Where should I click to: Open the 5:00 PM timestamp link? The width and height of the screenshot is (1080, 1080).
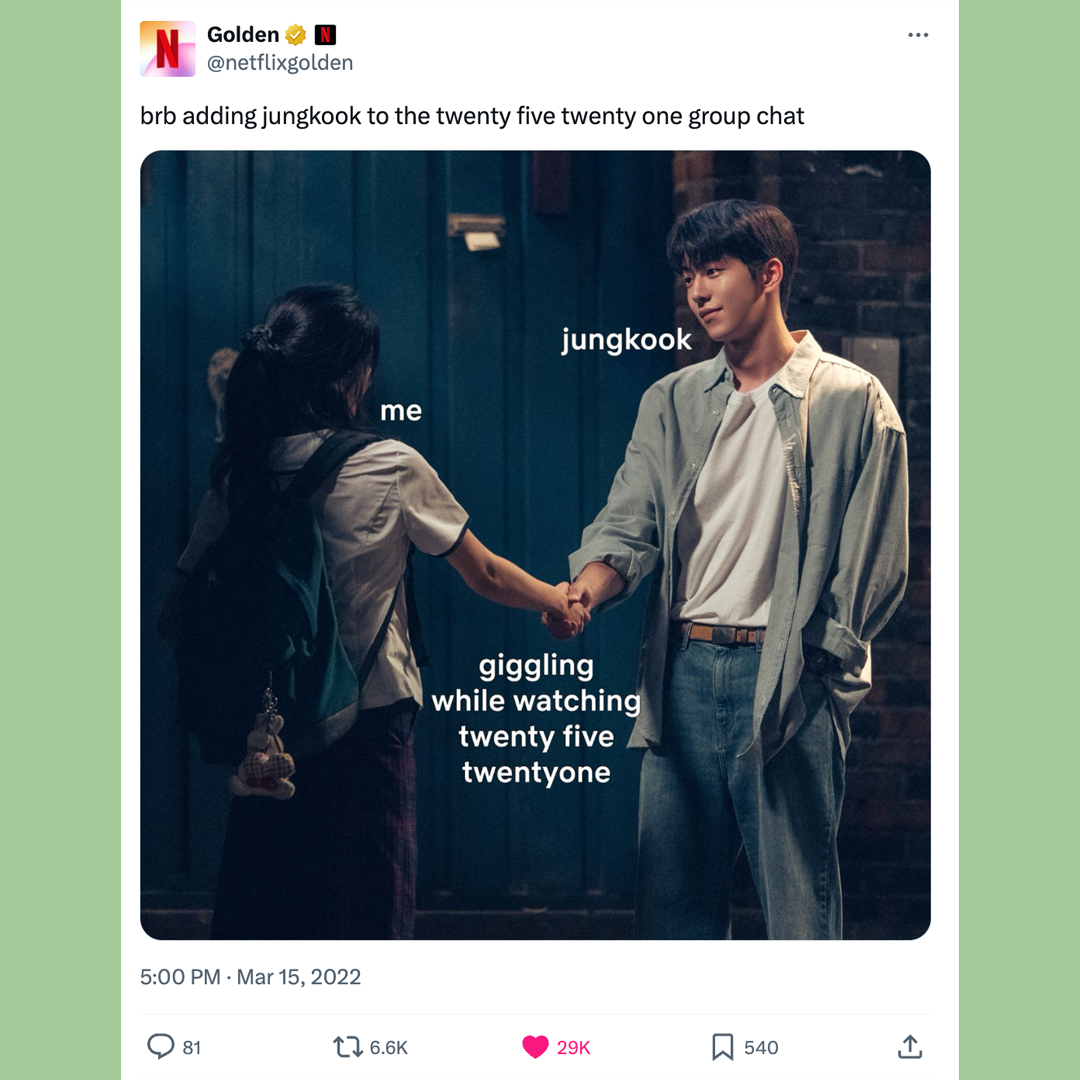[180, 977]
